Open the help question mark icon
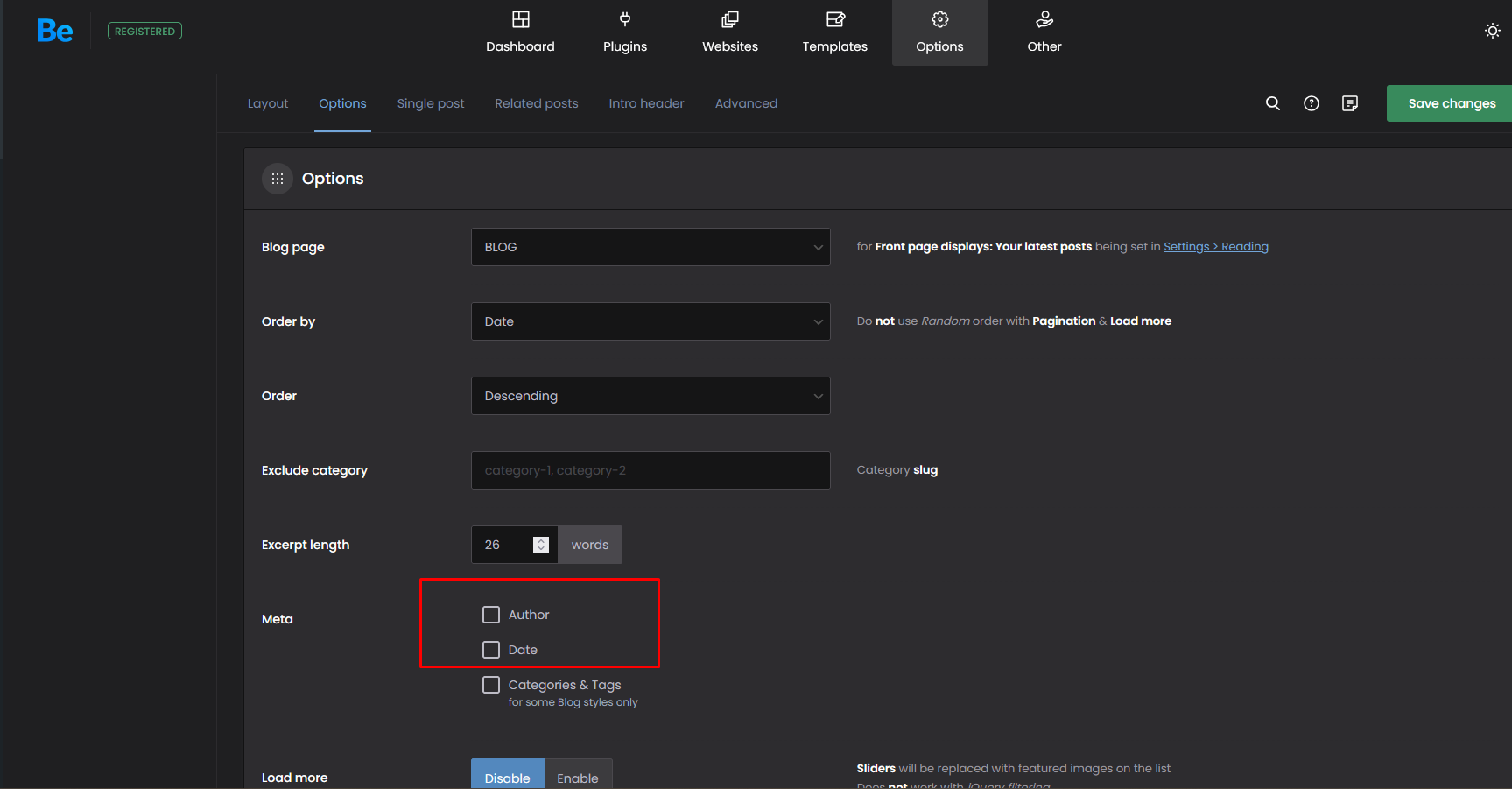 [x=1312, y=103]
